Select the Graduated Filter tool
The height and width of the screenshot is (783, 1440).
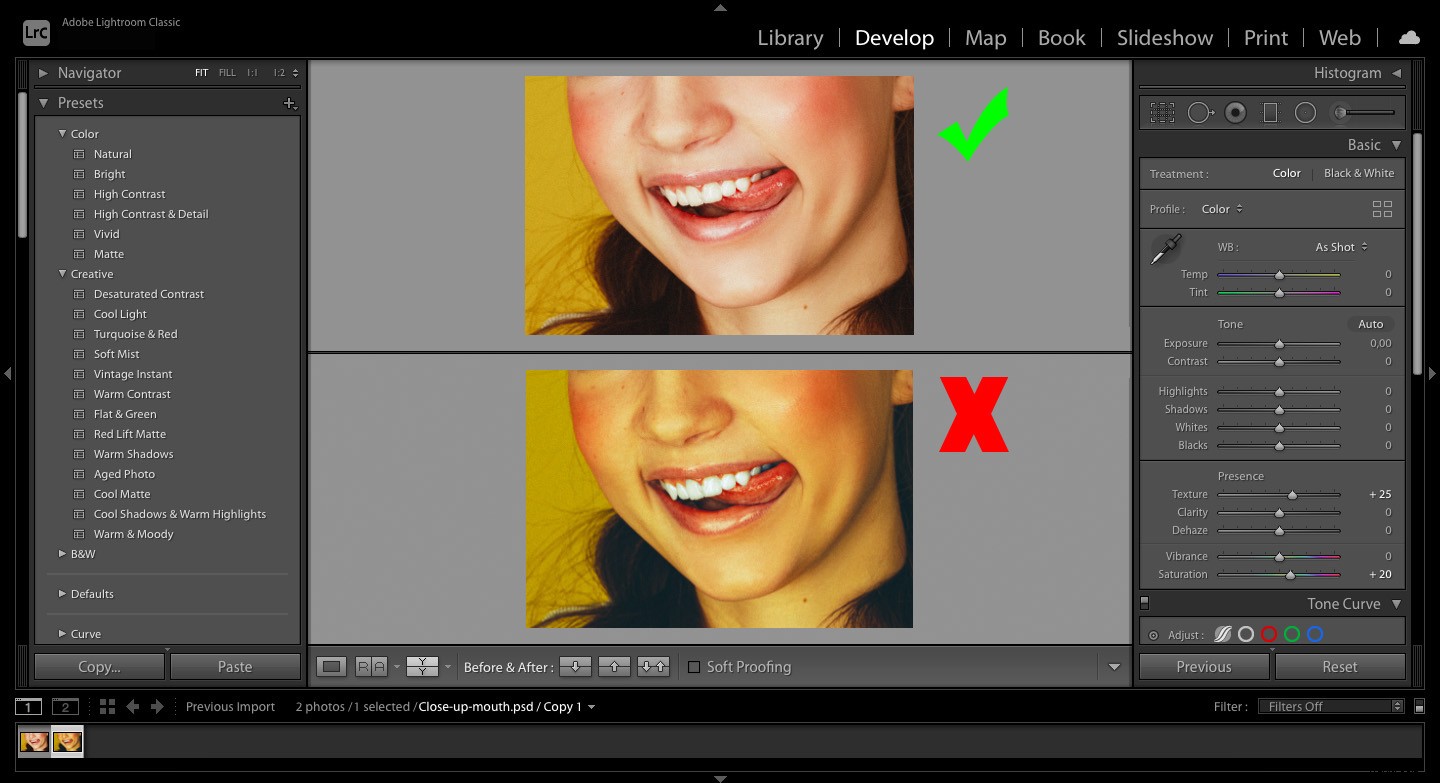tap(1270, 112)
